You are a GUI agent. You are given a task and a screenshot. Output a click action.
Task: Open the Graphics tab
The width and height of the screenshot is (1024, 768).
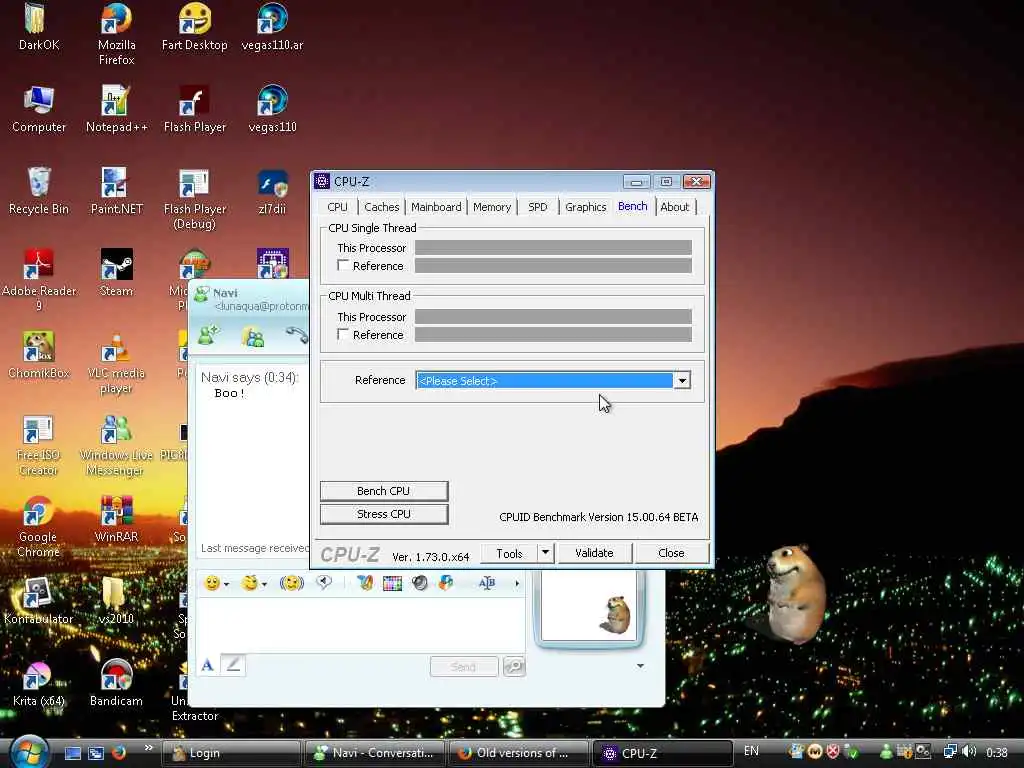(x=586, y=207)
